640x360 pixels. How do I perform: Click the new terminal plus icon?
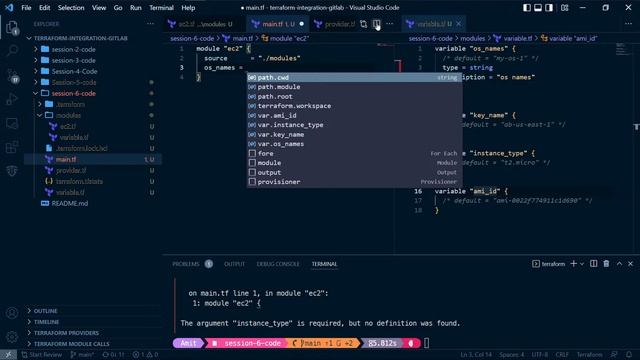[x=573, y=264]
